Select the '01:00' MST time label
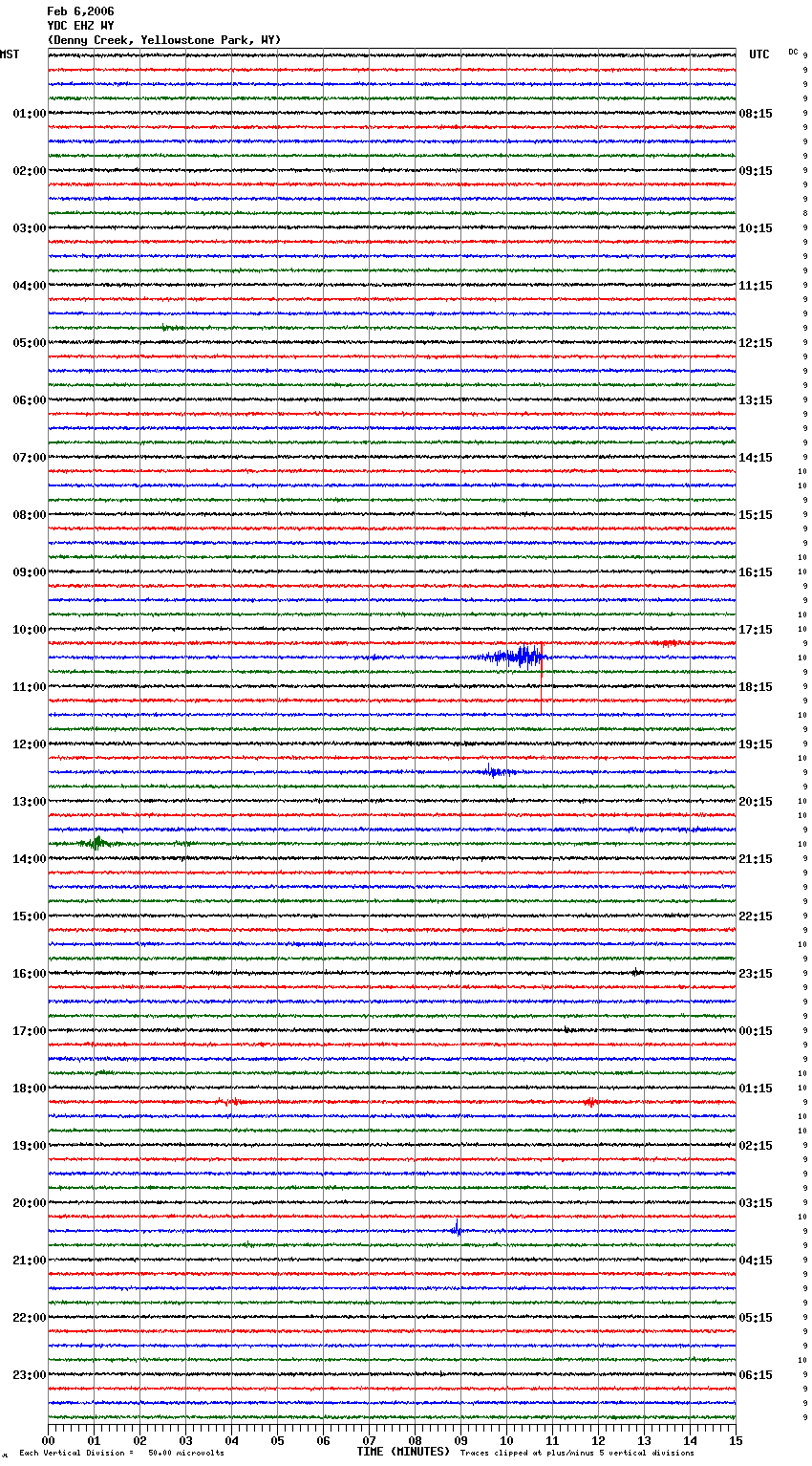Viewport: 812px width, 1466px height. [29, 114]
